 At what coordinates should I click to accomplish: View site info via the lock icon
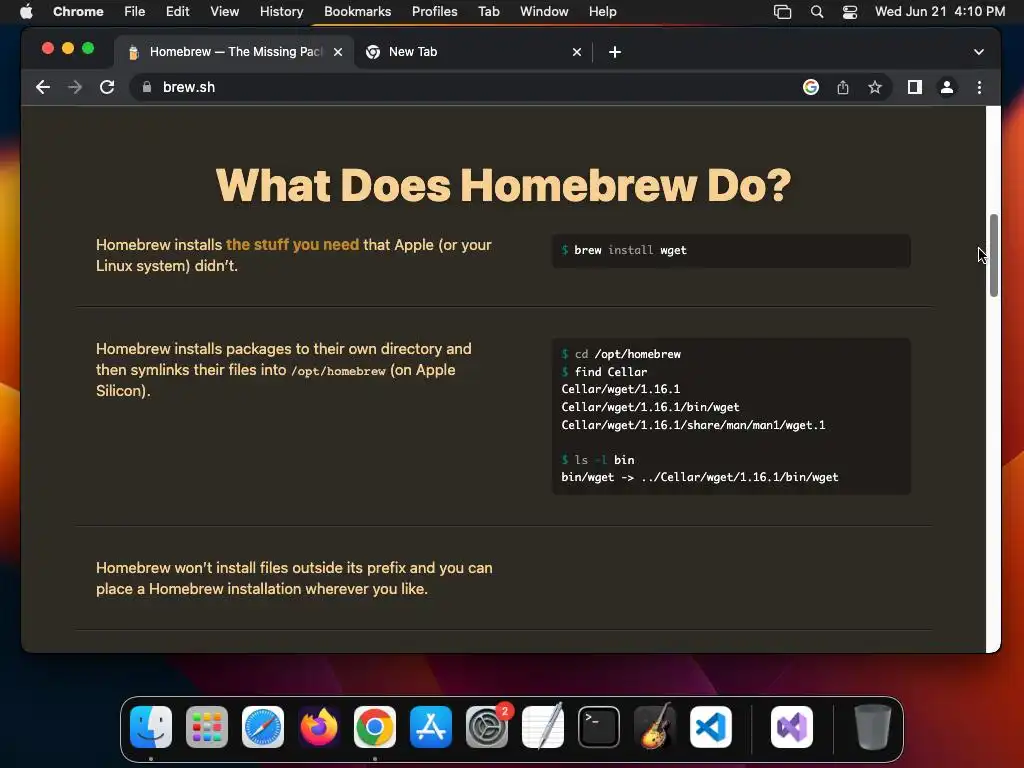[147, 87]
